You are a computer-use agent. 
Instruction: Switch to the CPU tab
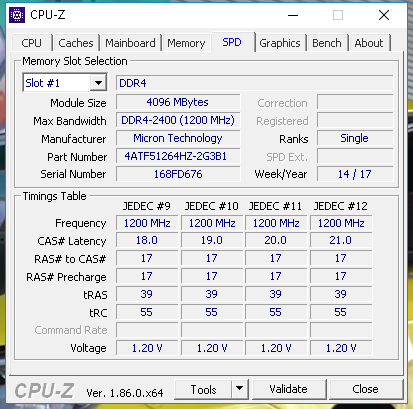click(32, 43)
